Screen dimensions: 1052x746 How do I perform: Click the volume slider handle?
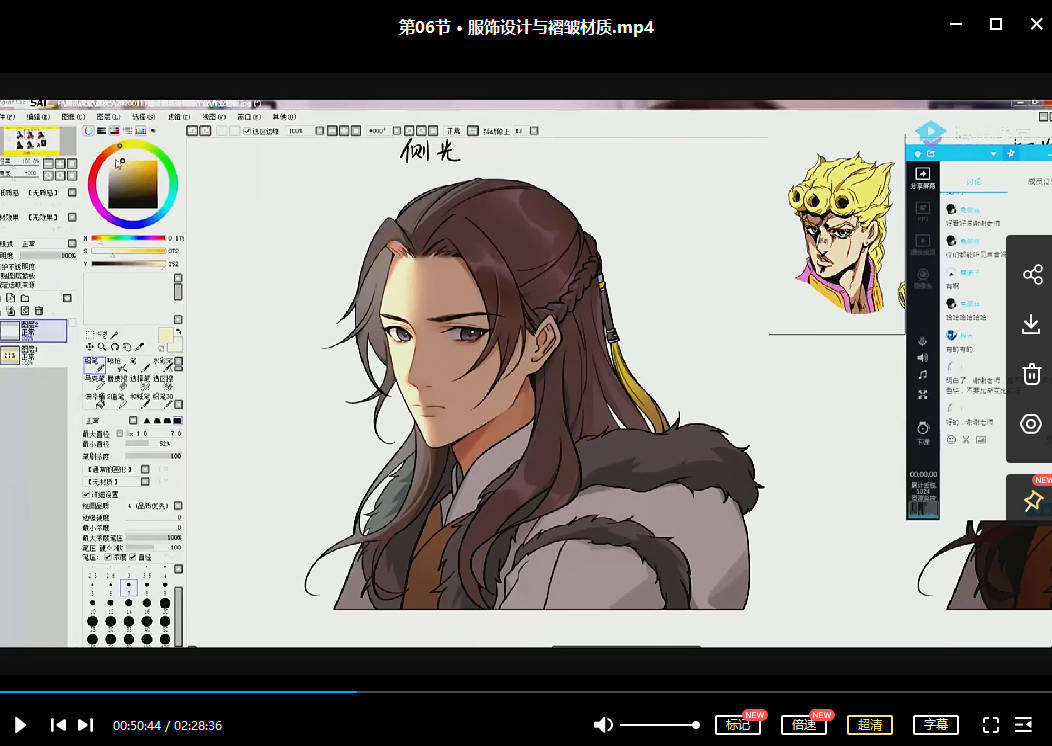[x=696, y=725]
